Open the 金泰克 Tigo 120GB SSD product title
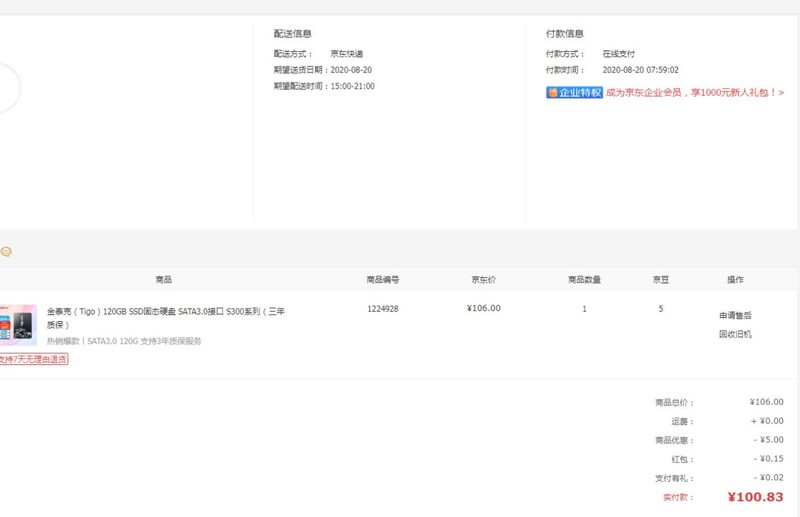This screenshot has height=517, width=800. click(x=166, y=317)
